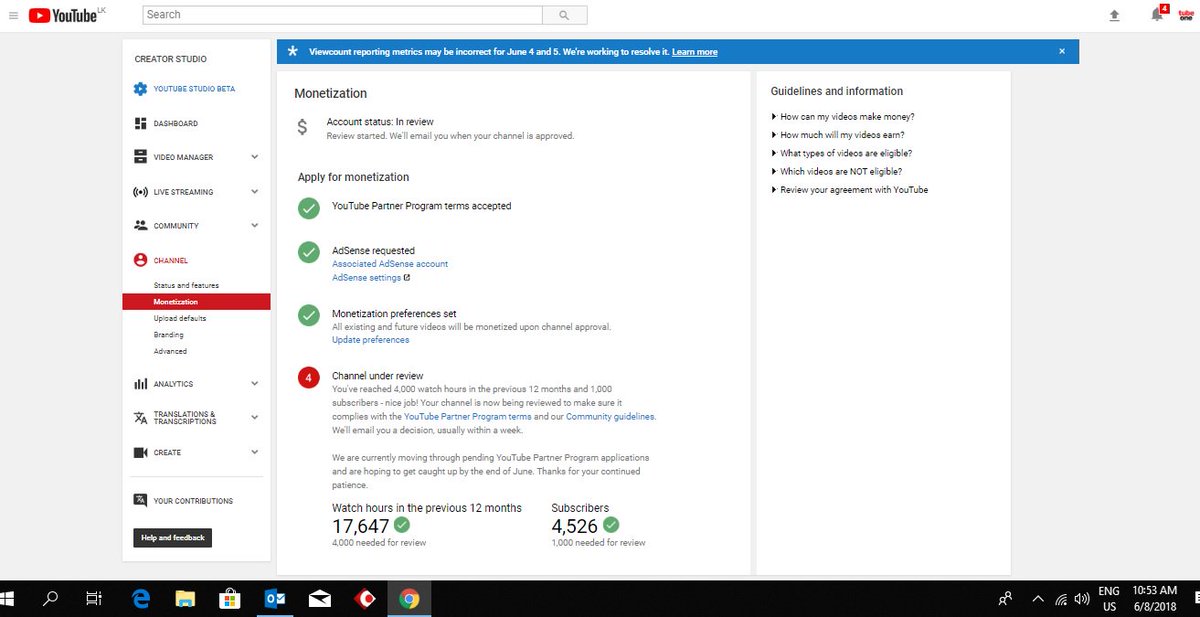
Task: Open the notifications bell
Action: pyautogui.click(x=1157, y=15)
